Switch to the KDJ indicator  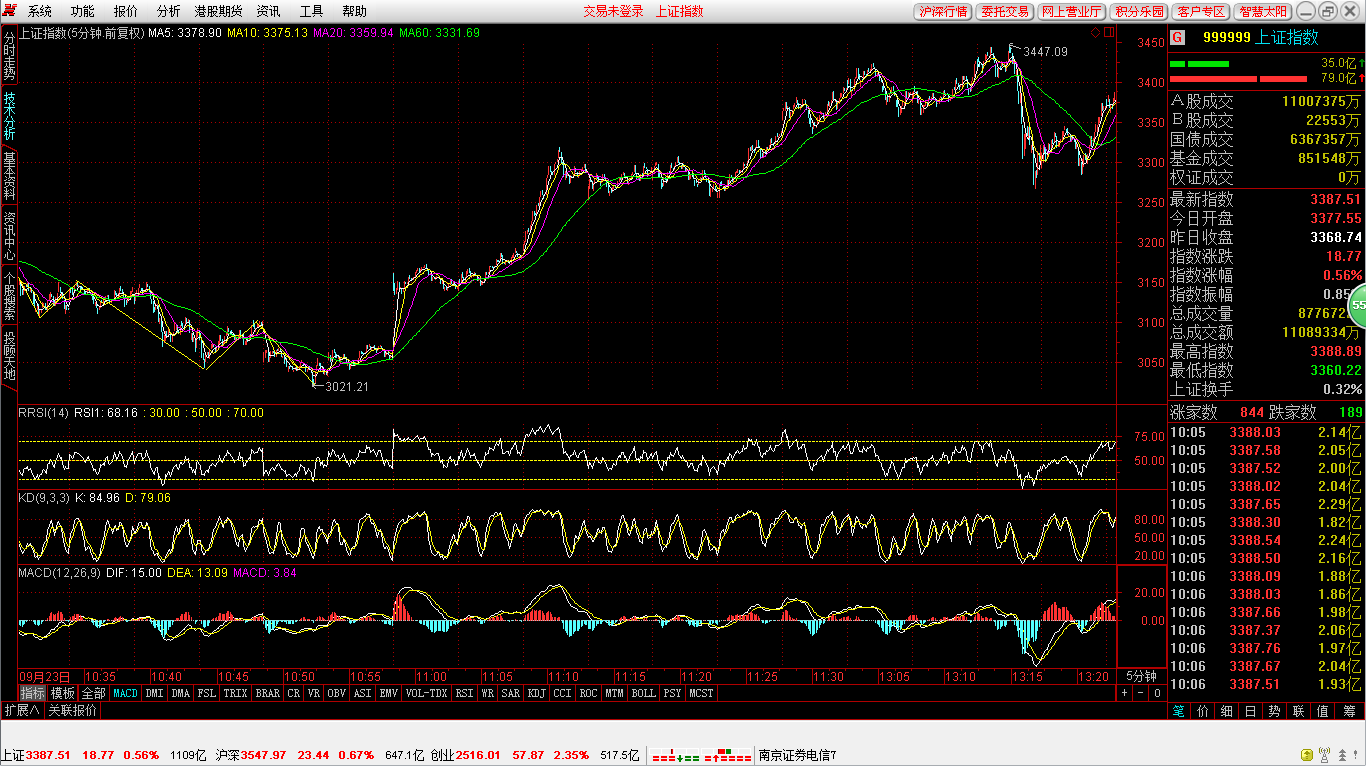(x=536, y=693)
